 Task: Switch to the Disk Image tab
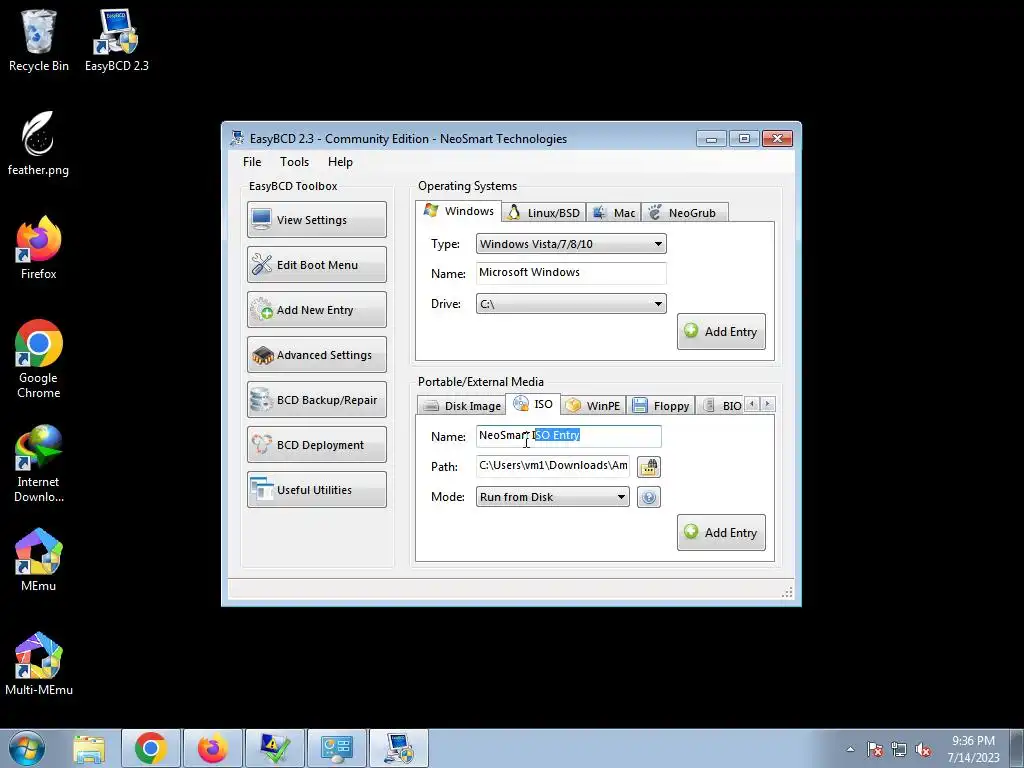462,406
